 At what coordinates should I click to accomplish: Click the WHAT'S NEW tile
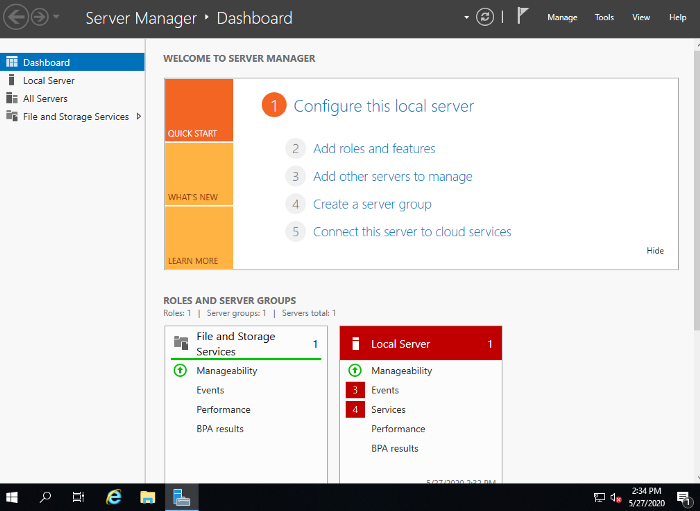199,174
